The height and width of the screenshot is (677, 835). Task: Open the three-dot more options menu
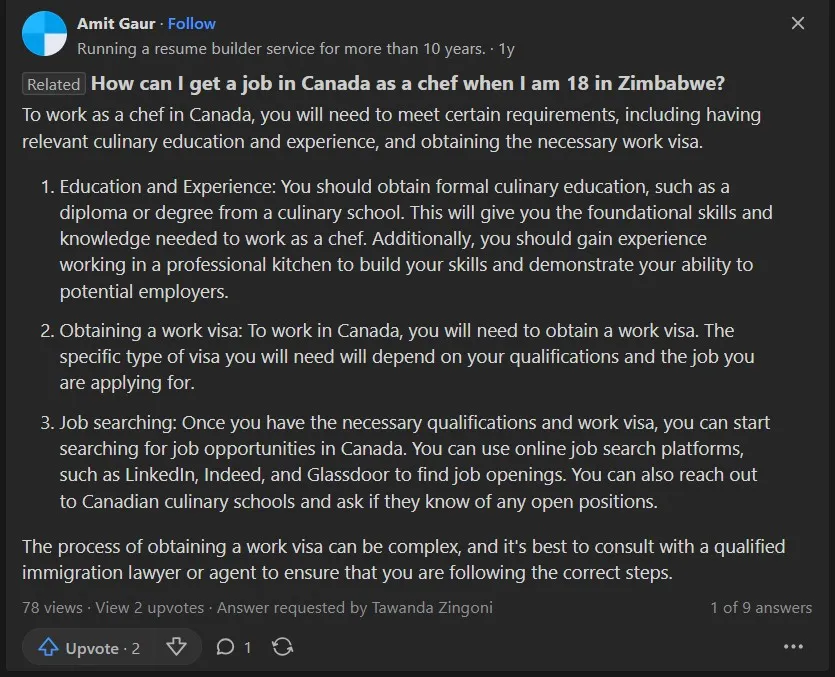[793, 647]
